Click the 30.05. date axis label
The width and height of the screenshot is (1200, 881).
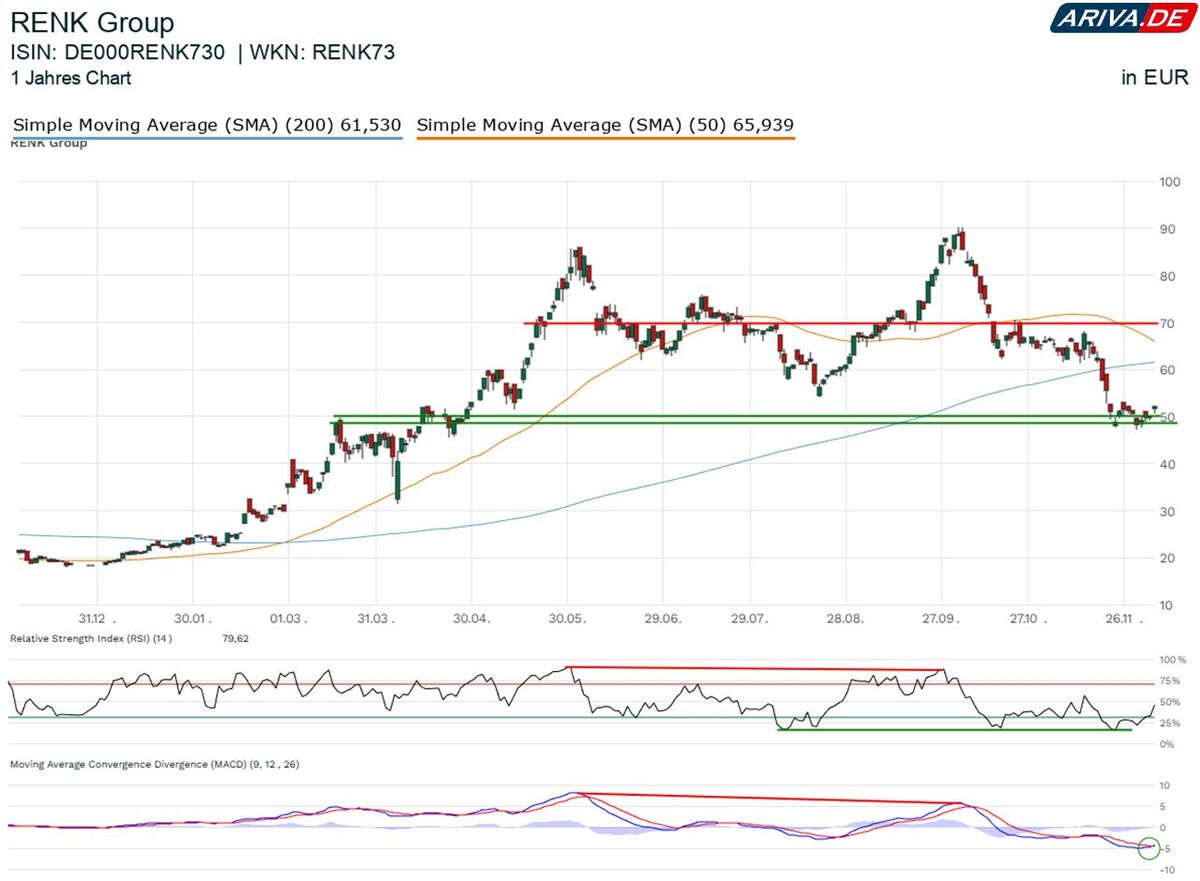click(568, 619)
